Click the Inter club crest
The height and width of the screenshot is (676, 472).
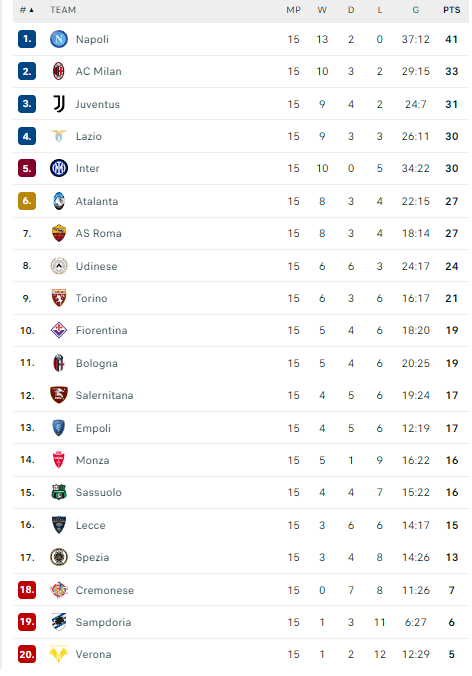point(59,168)
